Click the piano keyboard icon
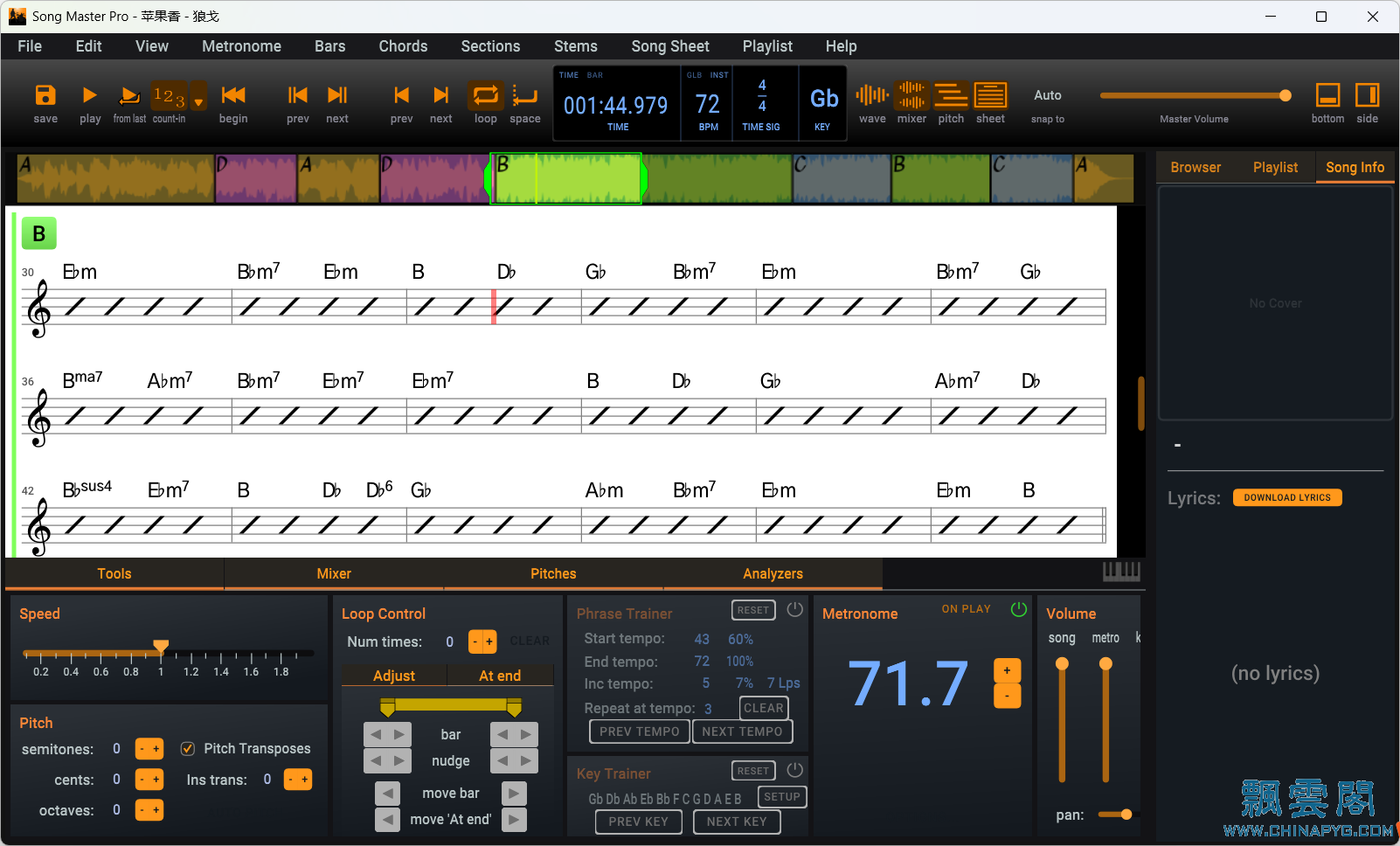Image resolution: width=1400 pixels, height=846 pixels. coord(1121,572)
